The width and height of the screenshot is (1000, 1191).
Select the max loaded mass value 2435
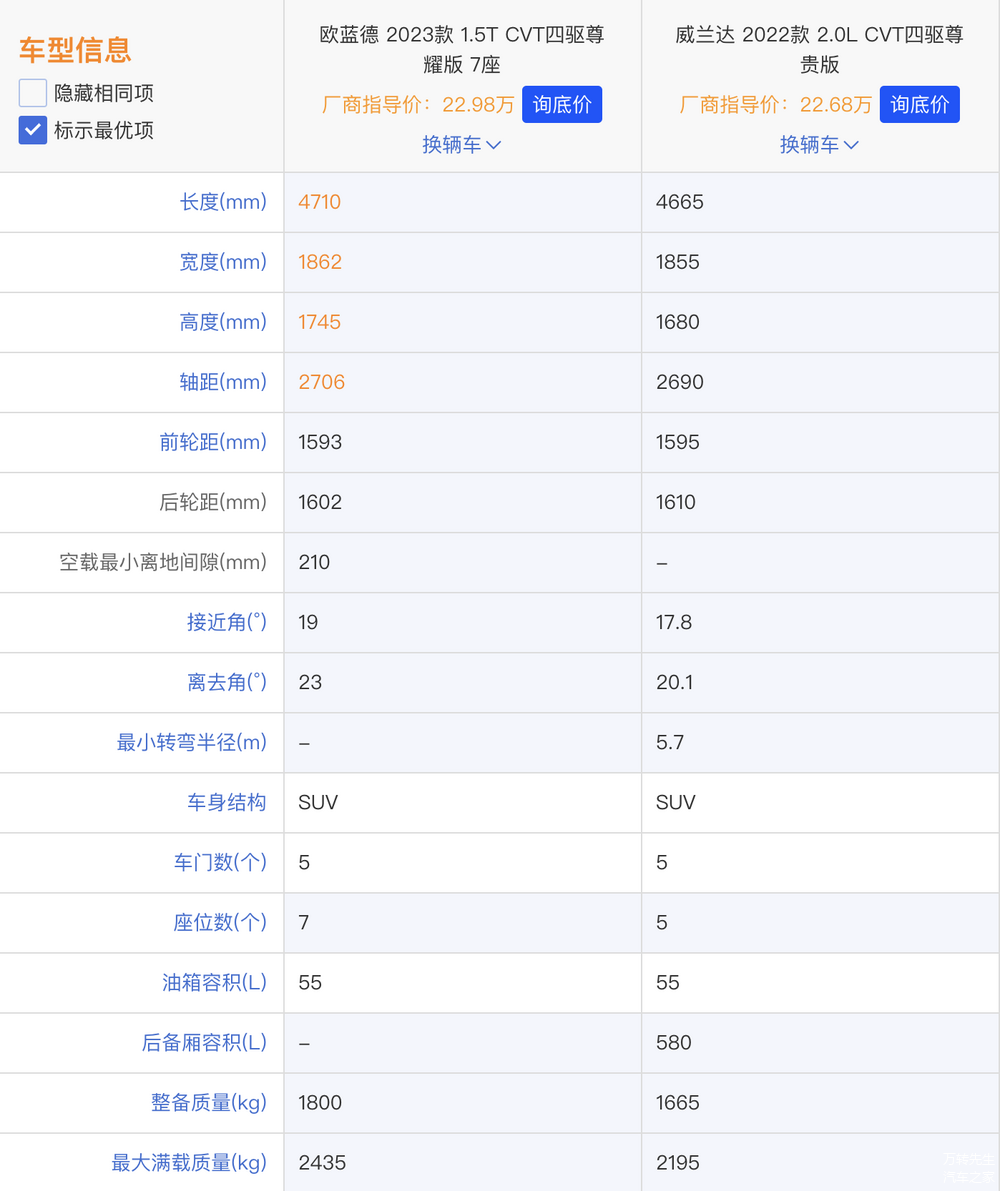click(x=322, y=1162)
